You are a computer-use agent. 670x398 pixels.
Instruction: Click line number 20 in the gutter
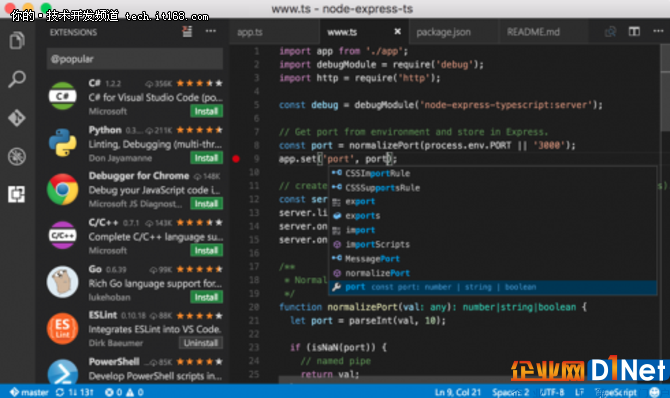point(254,307)
